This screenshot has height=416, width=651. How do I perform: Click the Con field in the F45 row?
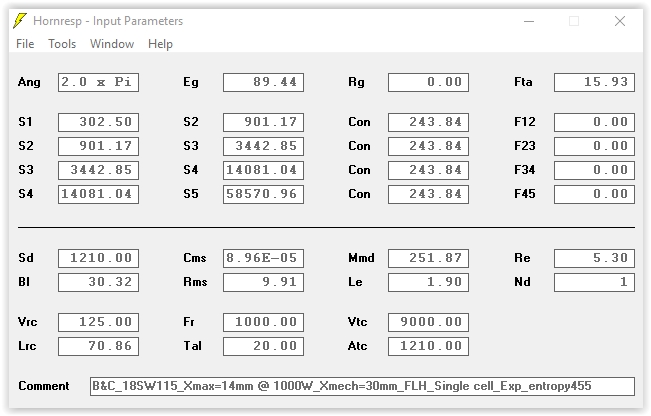(428, 194)
